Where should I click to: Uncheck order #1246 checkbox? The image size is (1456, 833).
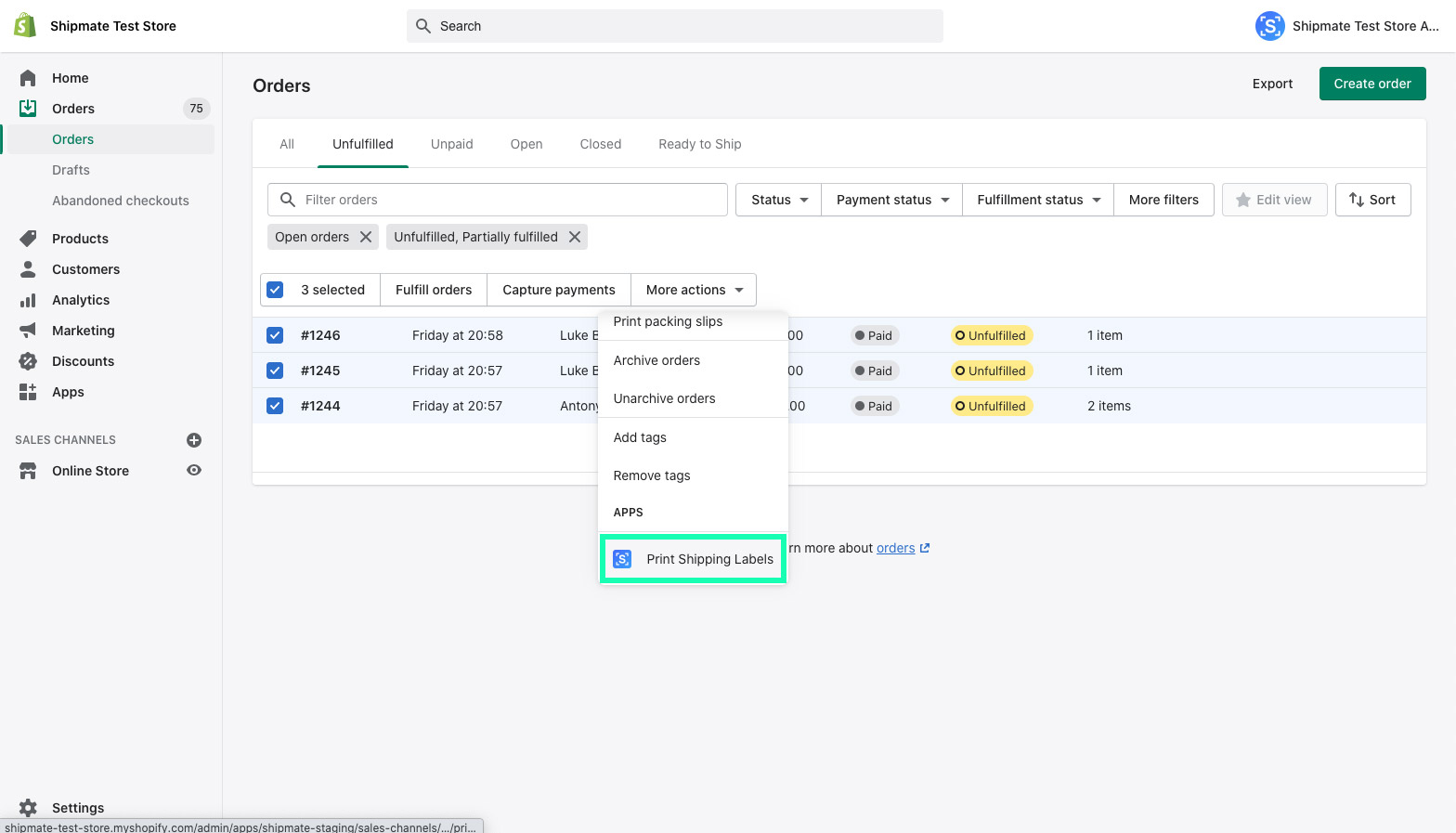[x=275, y=335]
